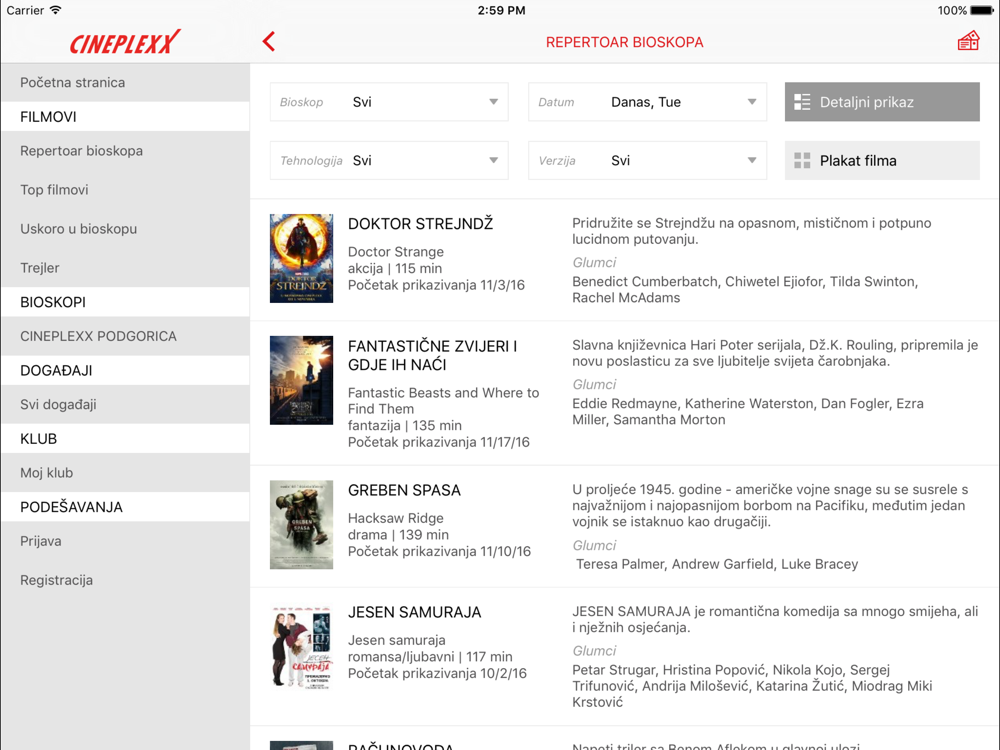Open Top filmovi
This screenshot has width=1000, height=750.
pos(125,190)
